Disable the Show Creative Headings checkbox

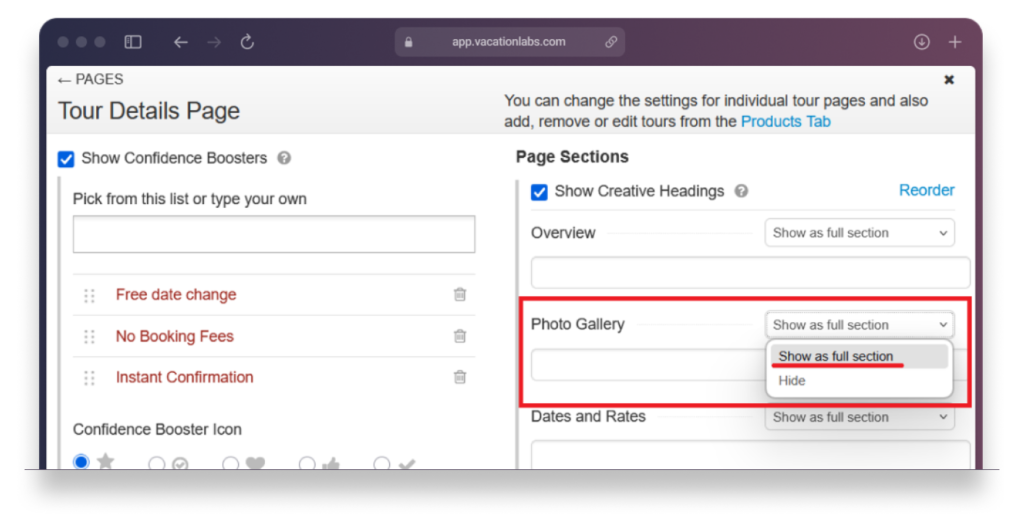pos(539,191)
